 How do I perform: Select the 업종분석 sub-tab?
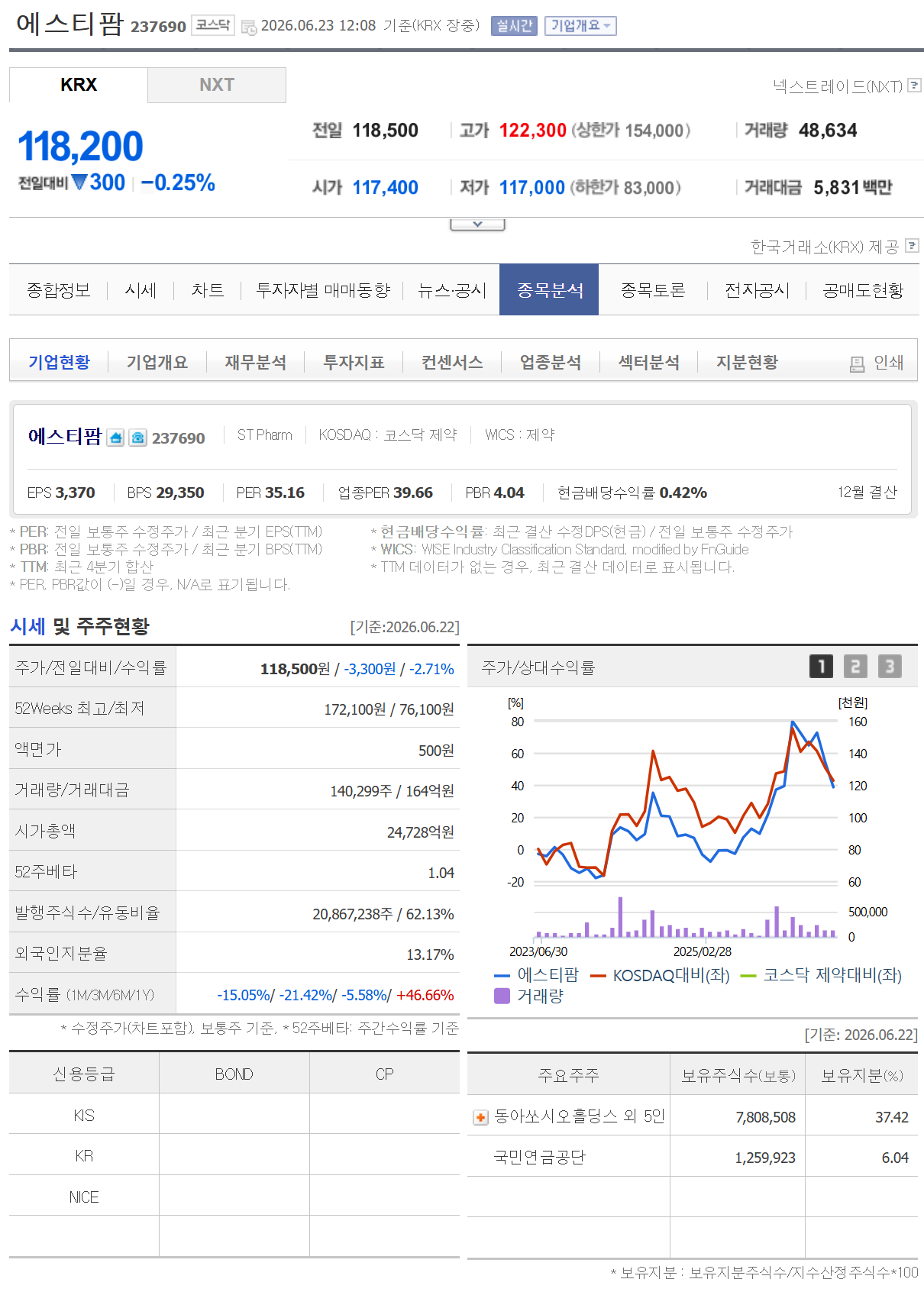551,362
